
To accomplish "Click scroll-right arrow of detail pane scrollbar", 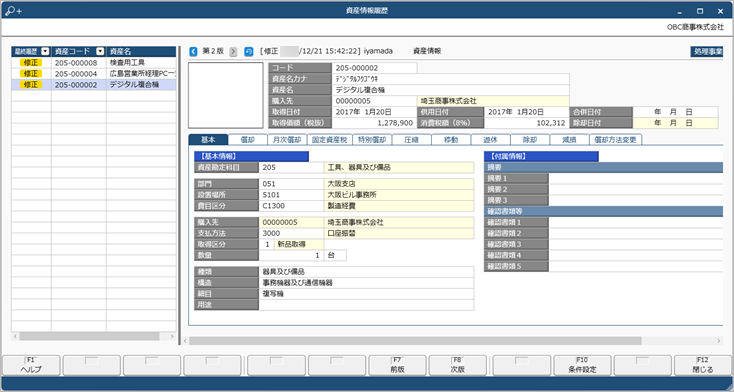I will [719, 341].
